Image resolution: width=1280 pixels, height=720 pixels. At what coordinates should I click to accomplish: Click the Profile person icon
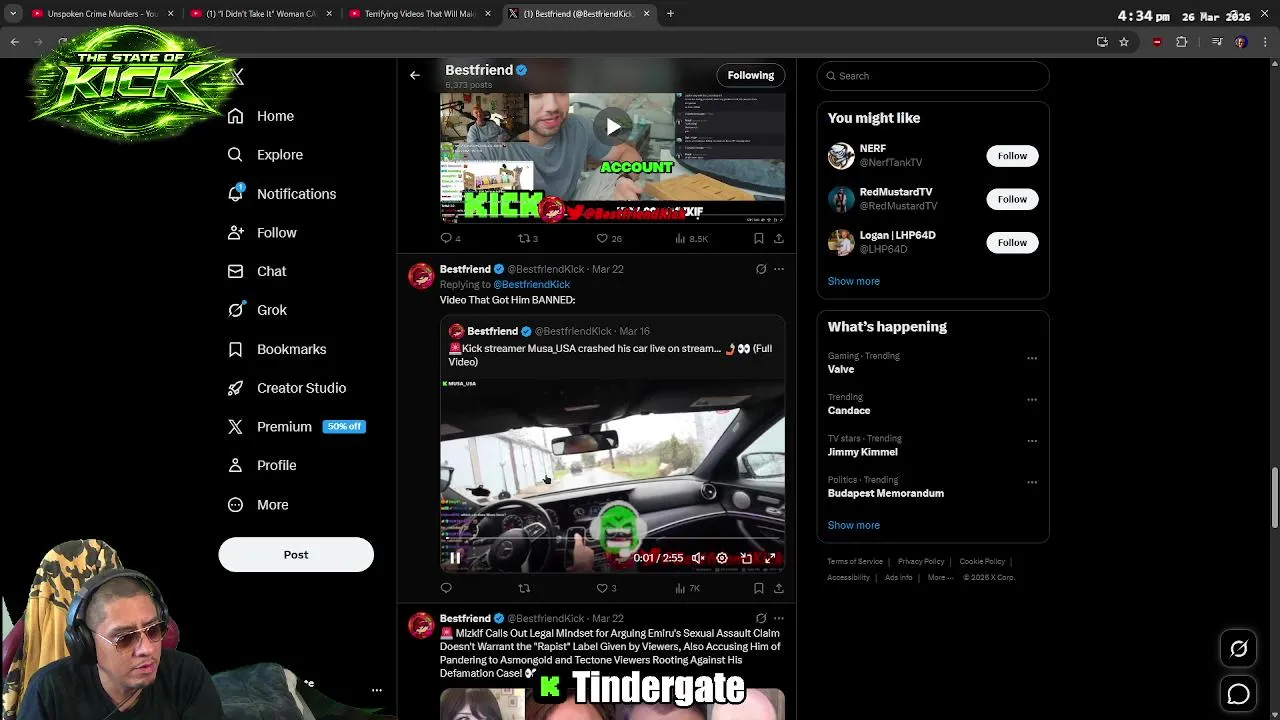point(235,465)
